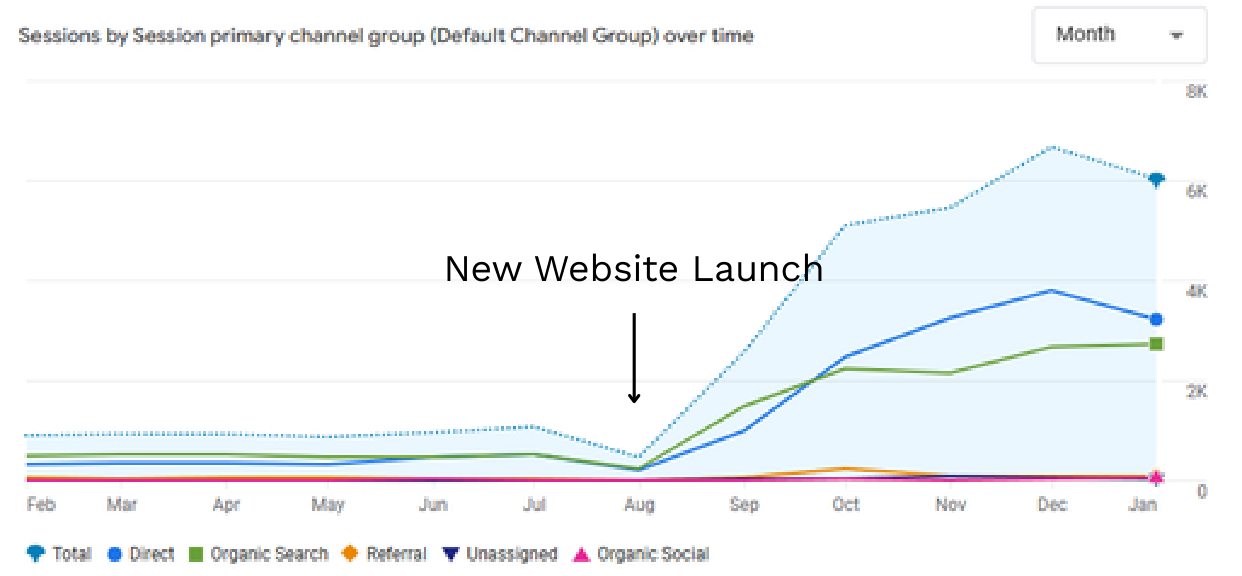Click the 4K y-axis value

point(1197,291)
